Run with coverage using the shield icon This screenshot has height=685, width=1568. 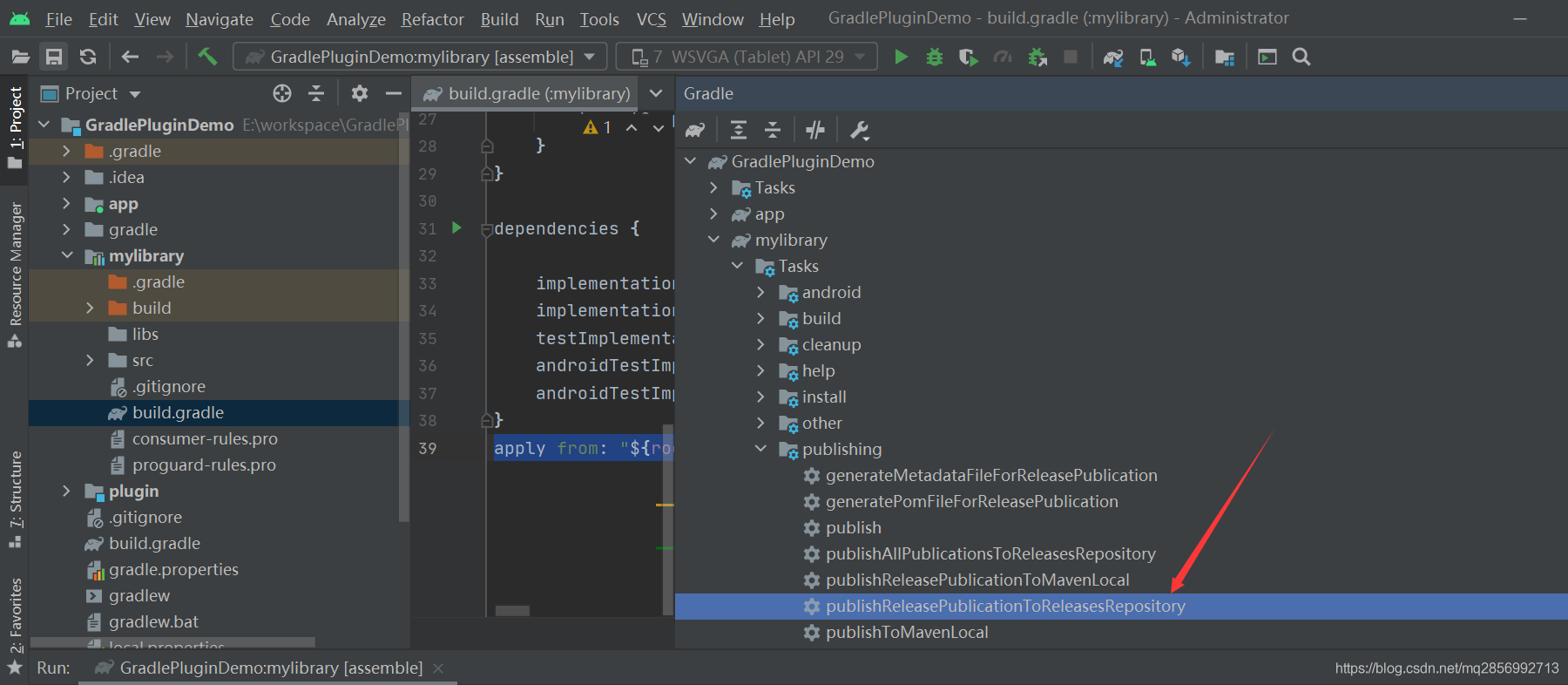click(968, 58)
